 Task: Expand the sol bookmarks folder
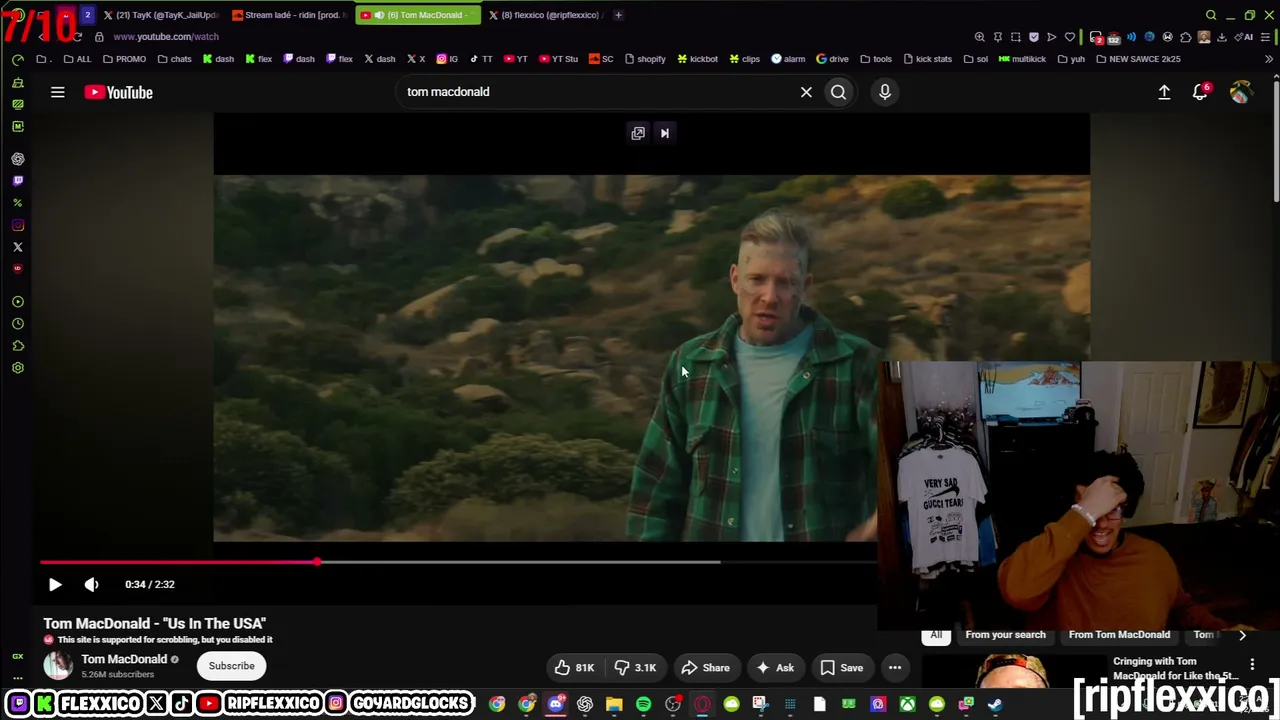click(976, 59)
